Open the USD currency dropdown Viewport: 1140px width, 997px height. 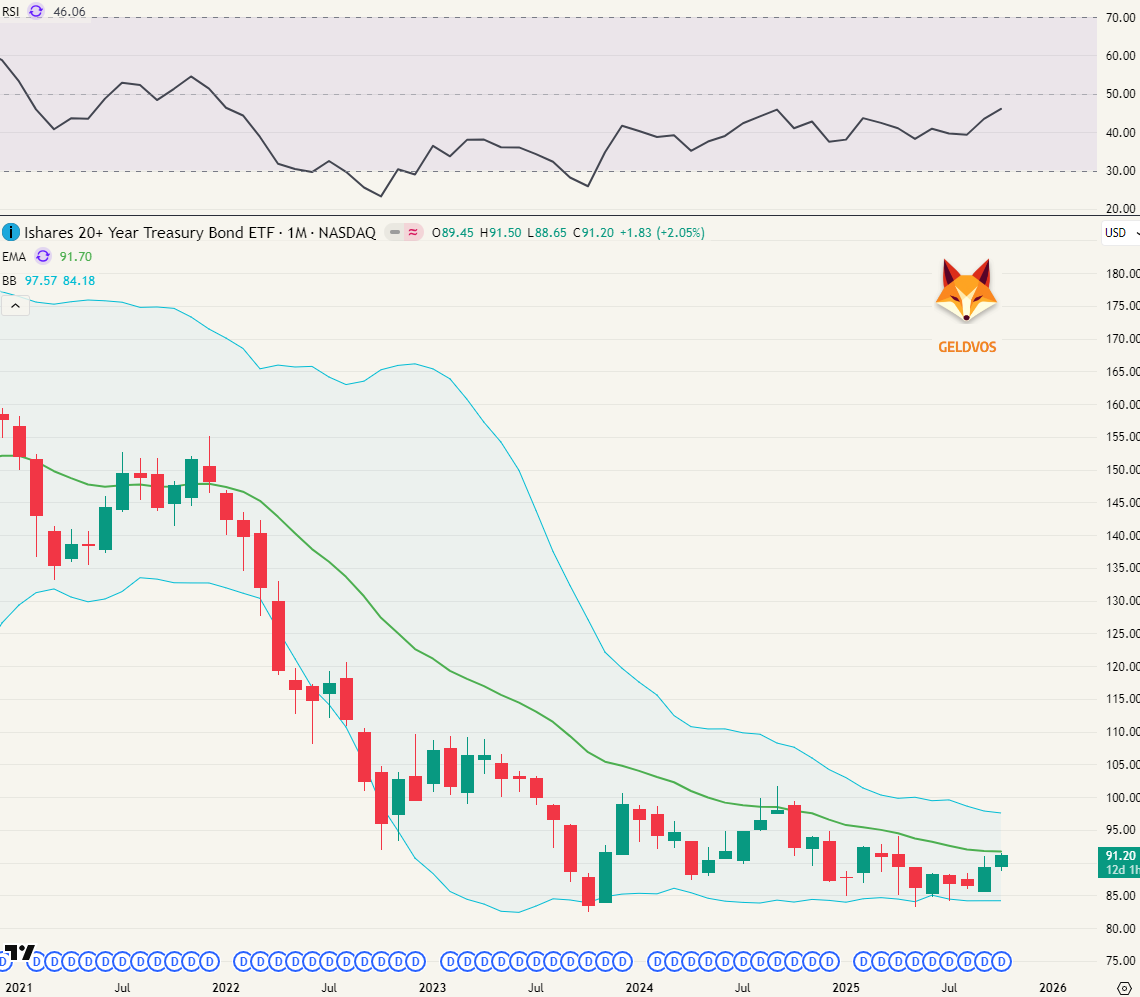1119,232
